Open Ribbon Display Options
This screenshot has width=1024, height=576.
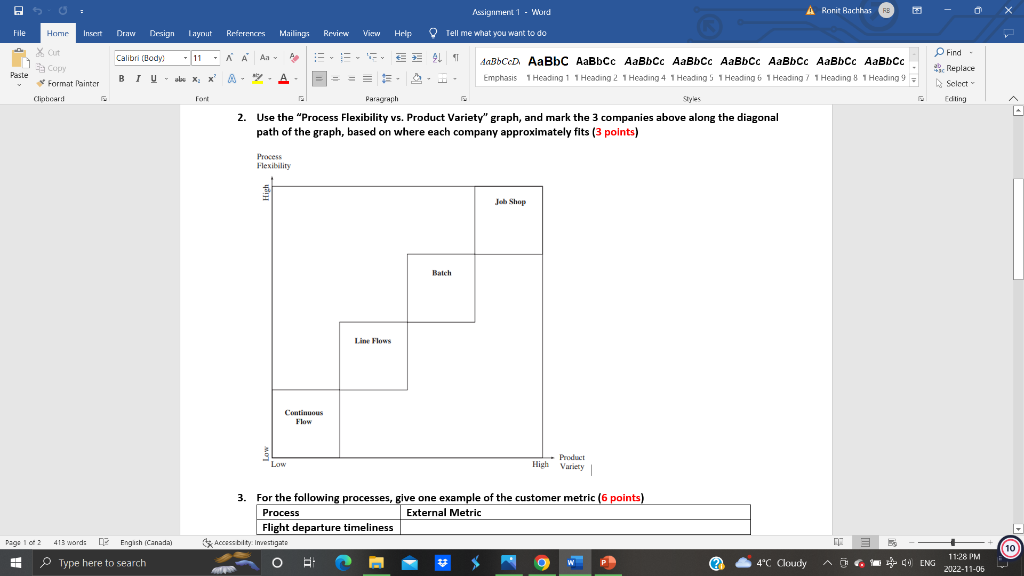(x=917, y=11)
